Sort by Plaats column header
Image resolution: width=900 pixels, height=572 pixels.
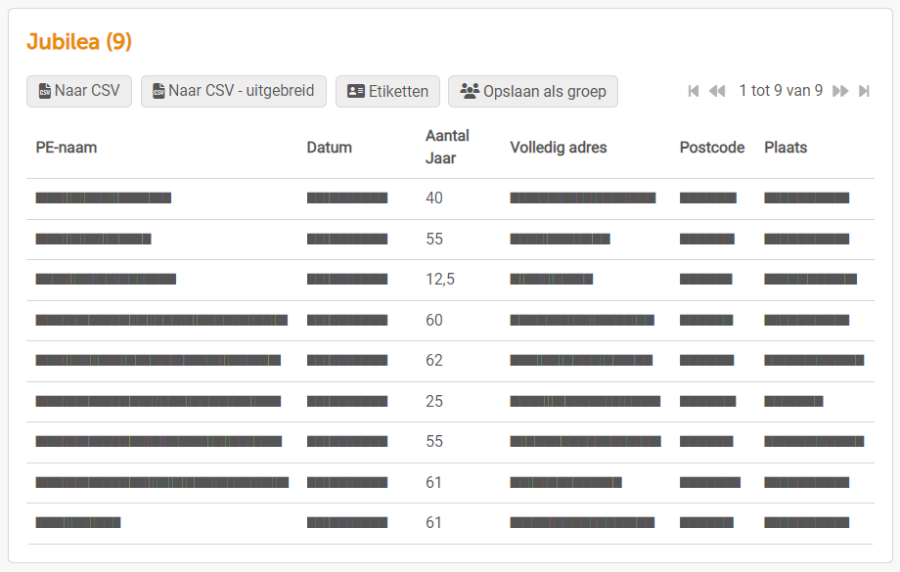[x=785, y=147]
